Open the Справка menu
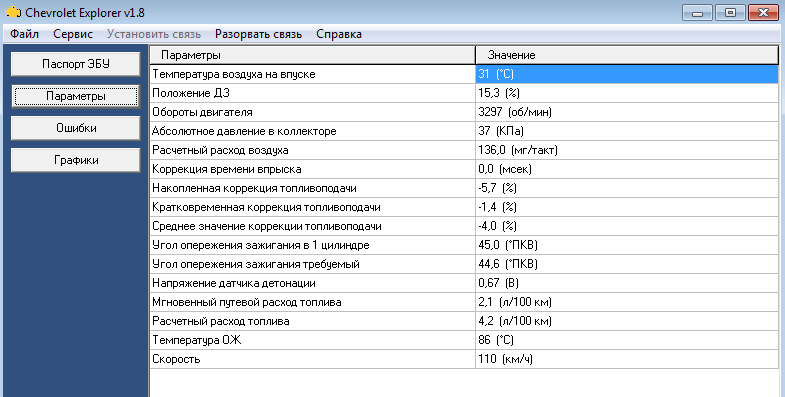Image resolution: width=785 pixels, height=397 pixels. tap(339, 34)
